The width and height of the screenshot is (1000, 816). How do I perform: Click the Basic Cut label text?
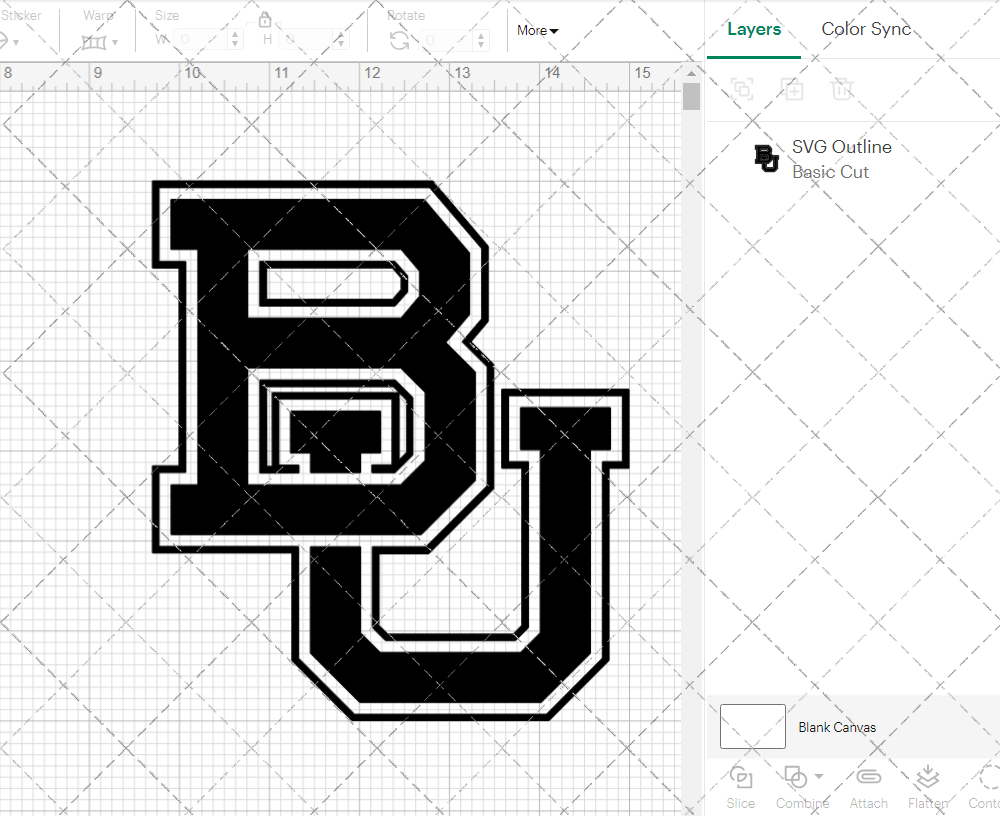[x=830, y=171]
